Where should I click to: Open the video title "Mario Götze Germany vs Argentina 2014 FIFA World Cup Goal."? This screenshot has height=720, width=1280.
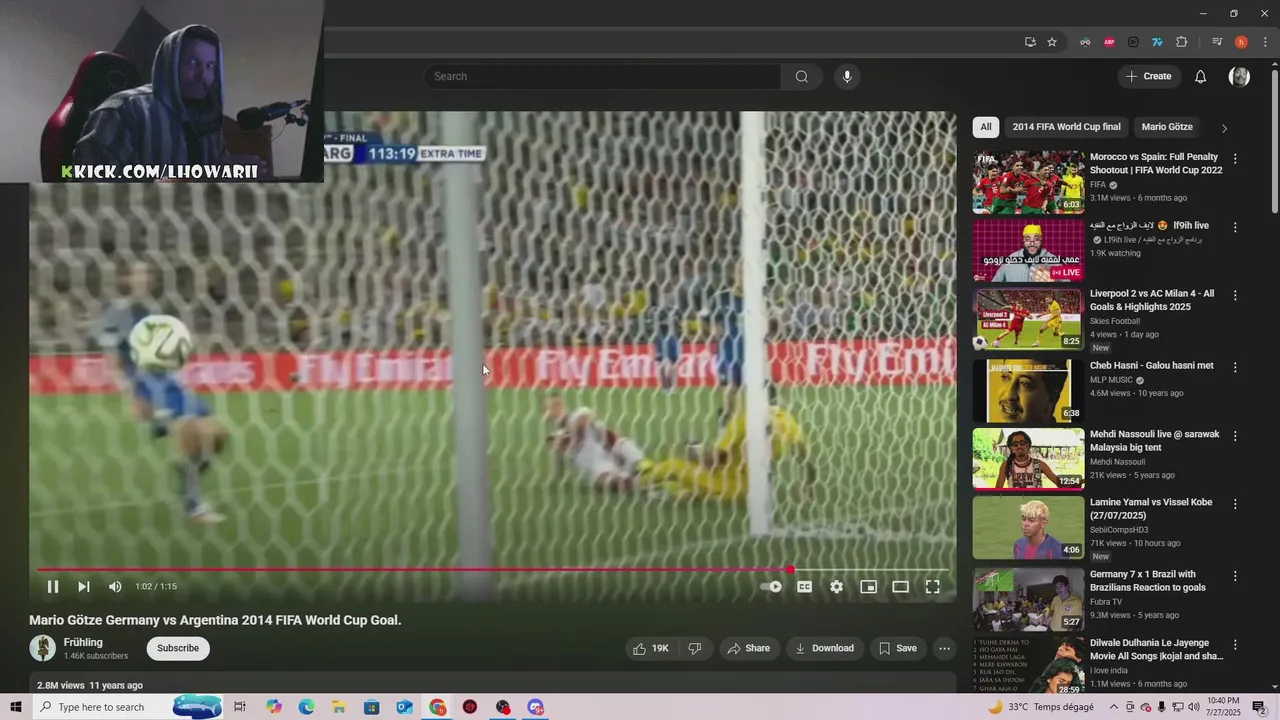pyautogui.click(x=215, y=620)
